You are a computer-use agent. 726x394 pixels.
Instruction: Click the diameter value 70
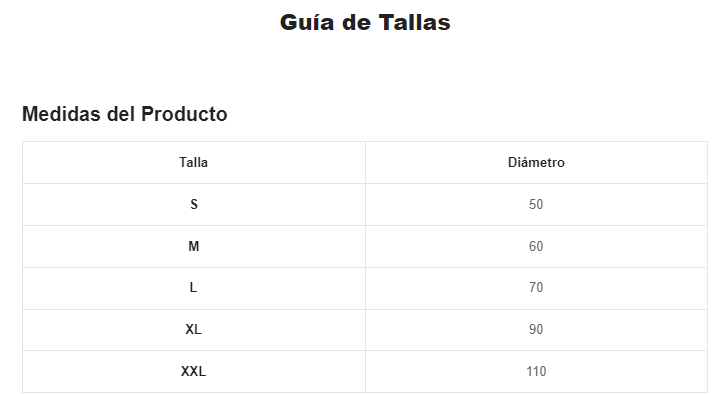536,288
